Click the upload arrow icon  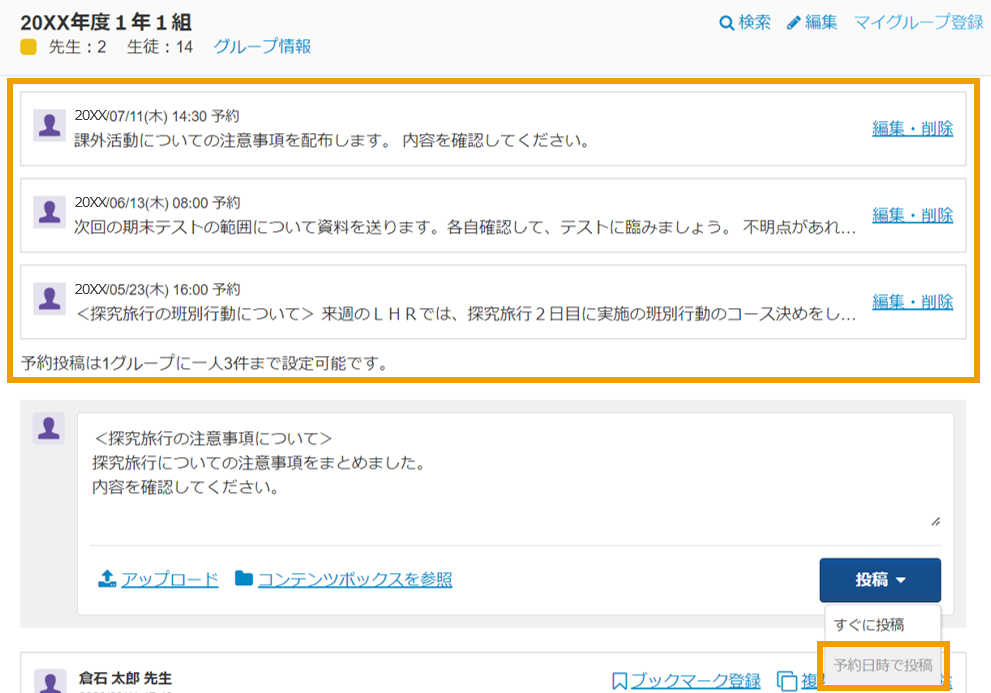point(107,579)
